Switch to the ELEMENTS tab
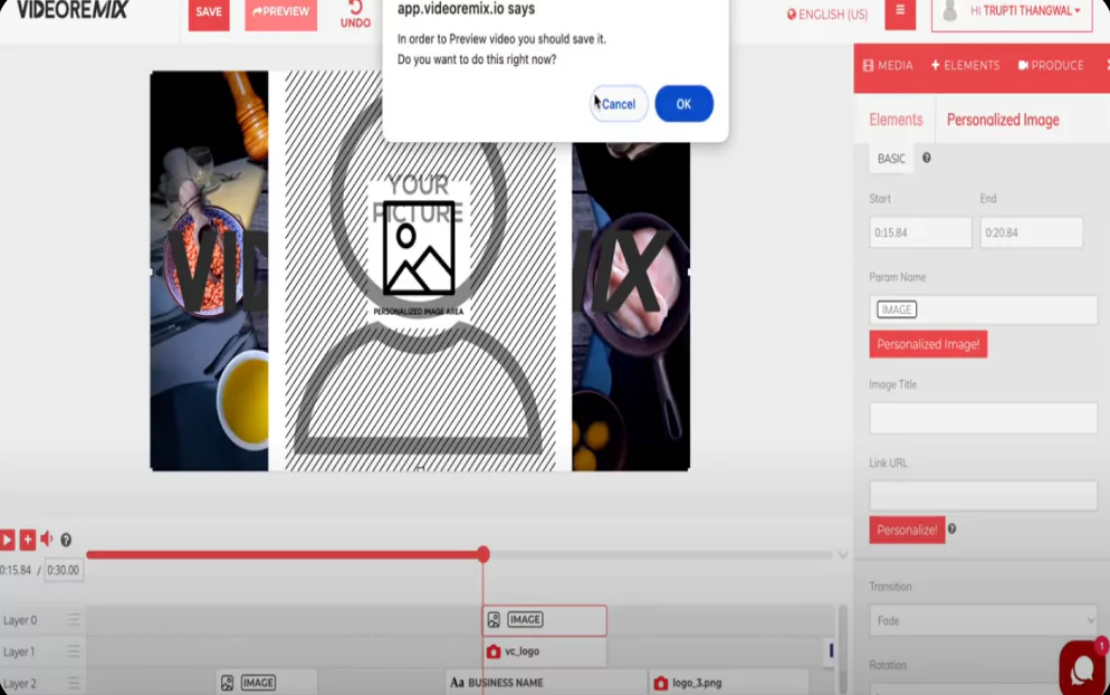Screen dimensions: 1110x695 965,65
